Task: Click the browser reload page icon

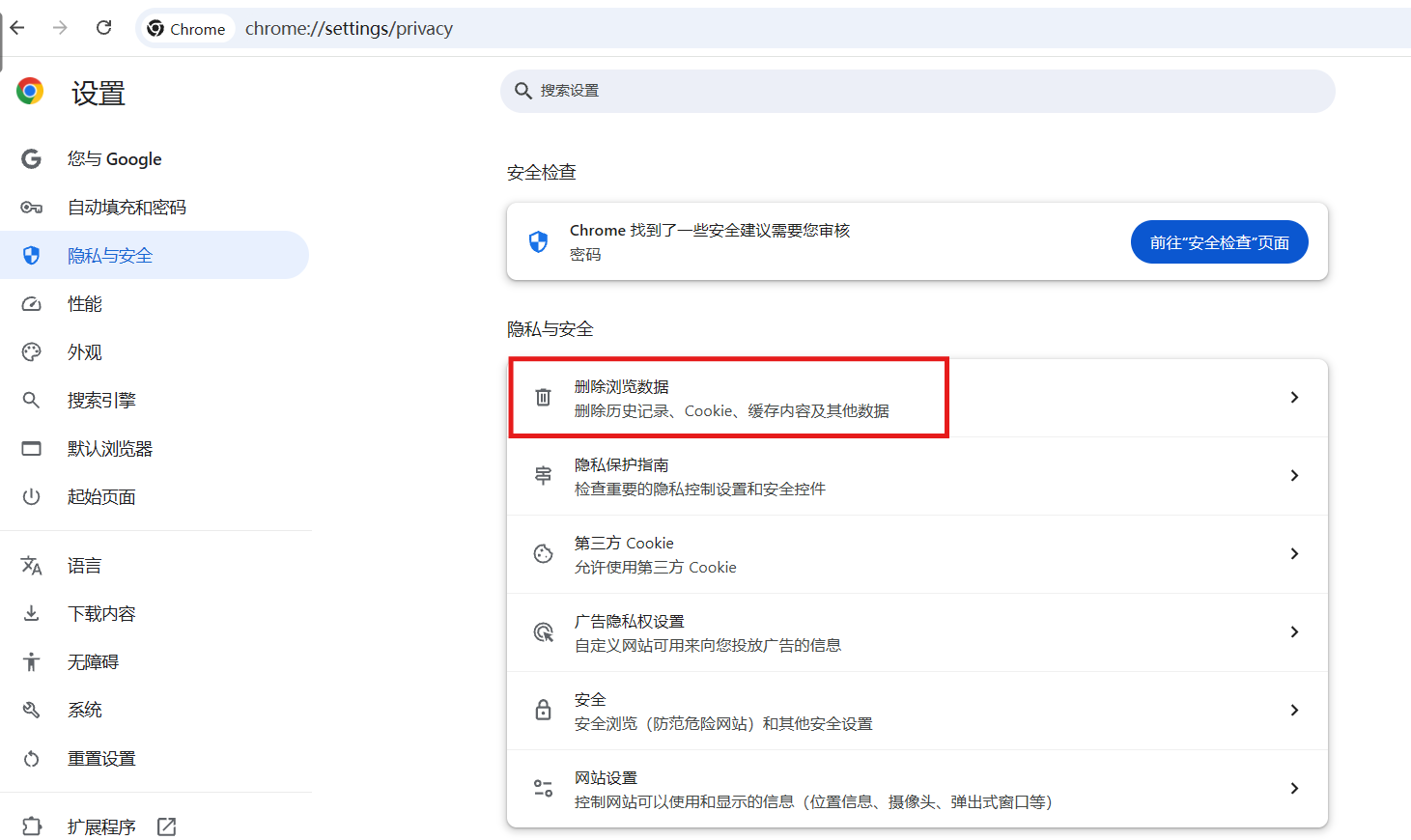Action: (x=104, y=28)
